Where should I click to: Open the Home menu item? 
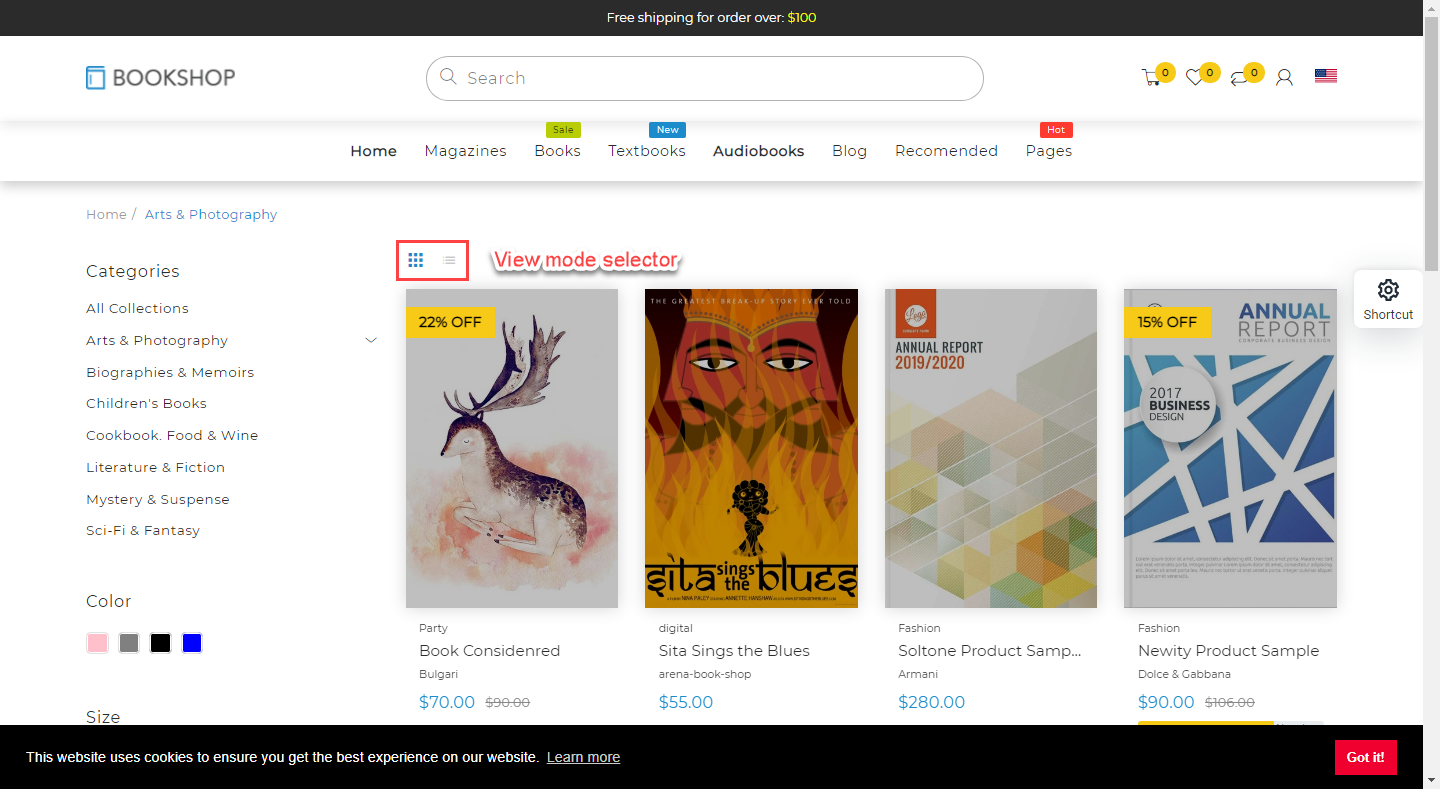click(x=373, y=151)
